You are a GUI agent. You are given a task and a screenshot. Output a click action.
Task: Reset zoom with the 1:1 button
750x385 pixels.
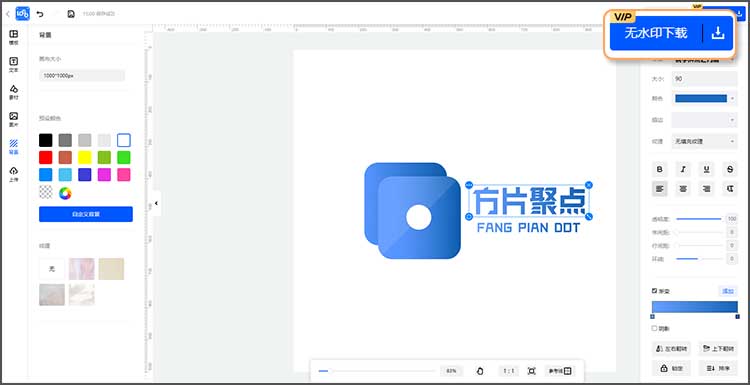(x=509, y=371)
